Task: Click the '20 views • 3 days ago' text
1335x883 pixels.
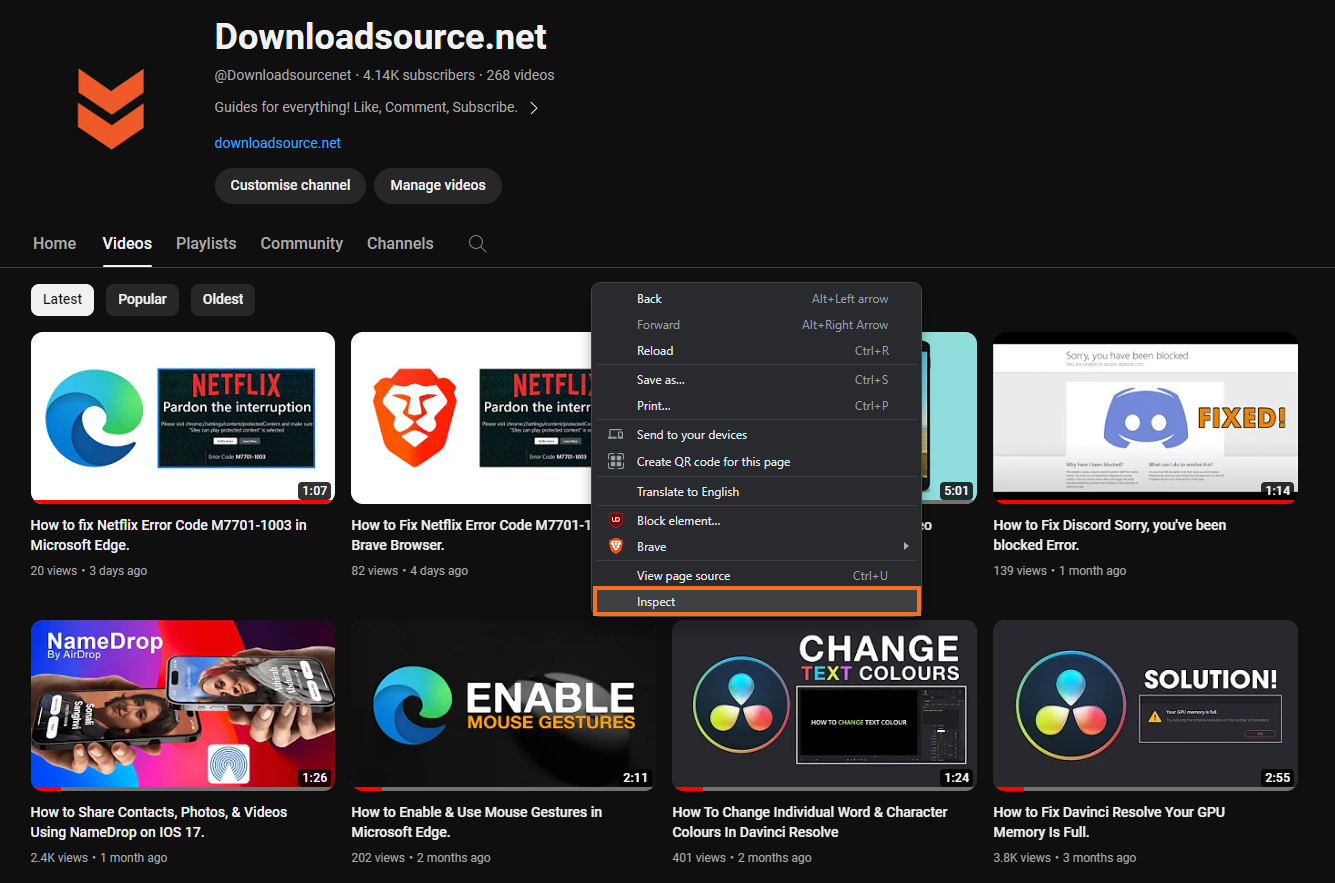Action: coord(89,571)
